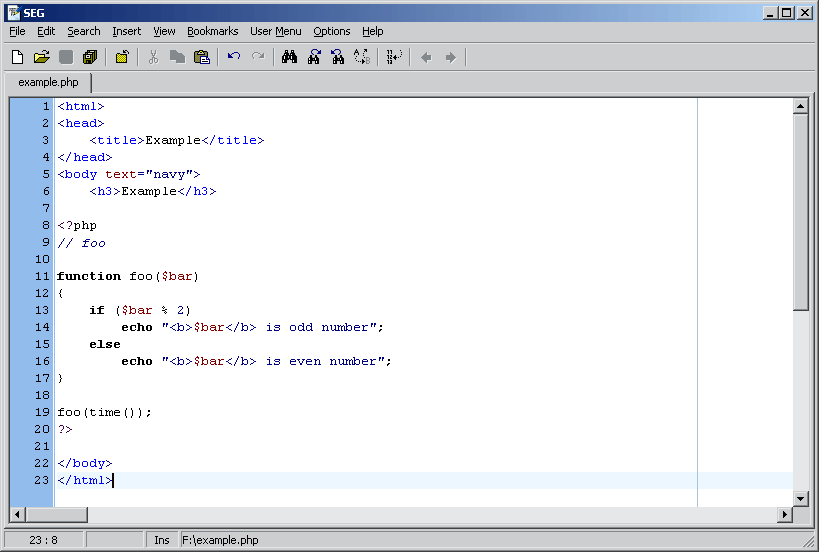Click the vertical scrollbar up arrow
The width and height of the screenshot is (819, 552).
pyautogui.click(x=800, y=106)
